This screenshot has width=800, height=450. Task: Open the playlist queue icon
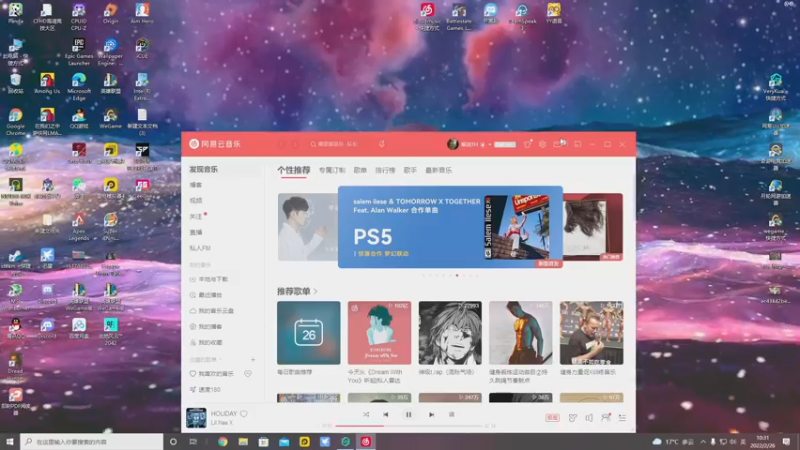click(x=622, y=418)
